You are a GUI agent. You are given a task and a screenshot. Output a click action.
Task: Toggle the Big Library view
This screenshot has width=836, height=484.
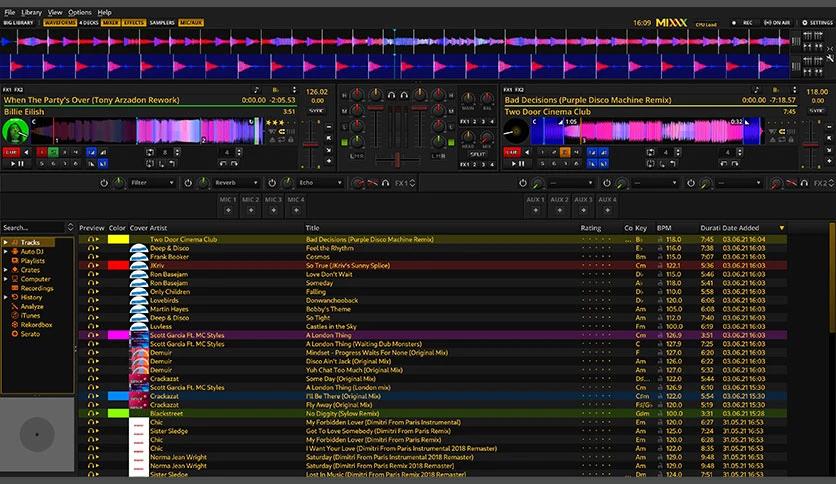[18, 23]
